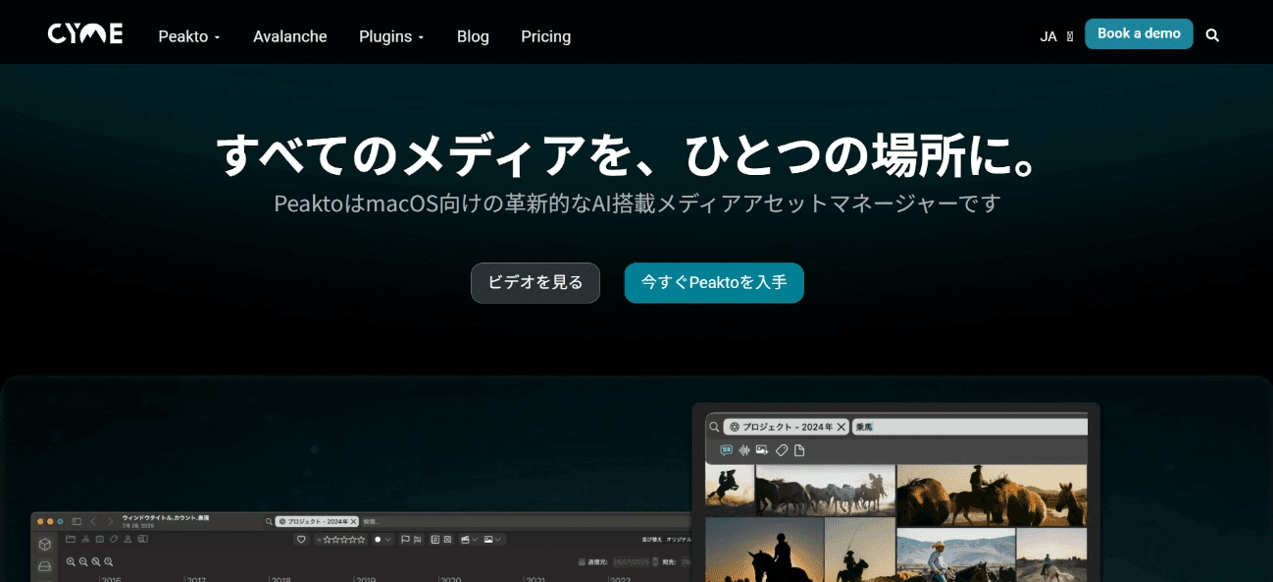
Task: Click the 2019 timeline marker
Action: point(365,579)
